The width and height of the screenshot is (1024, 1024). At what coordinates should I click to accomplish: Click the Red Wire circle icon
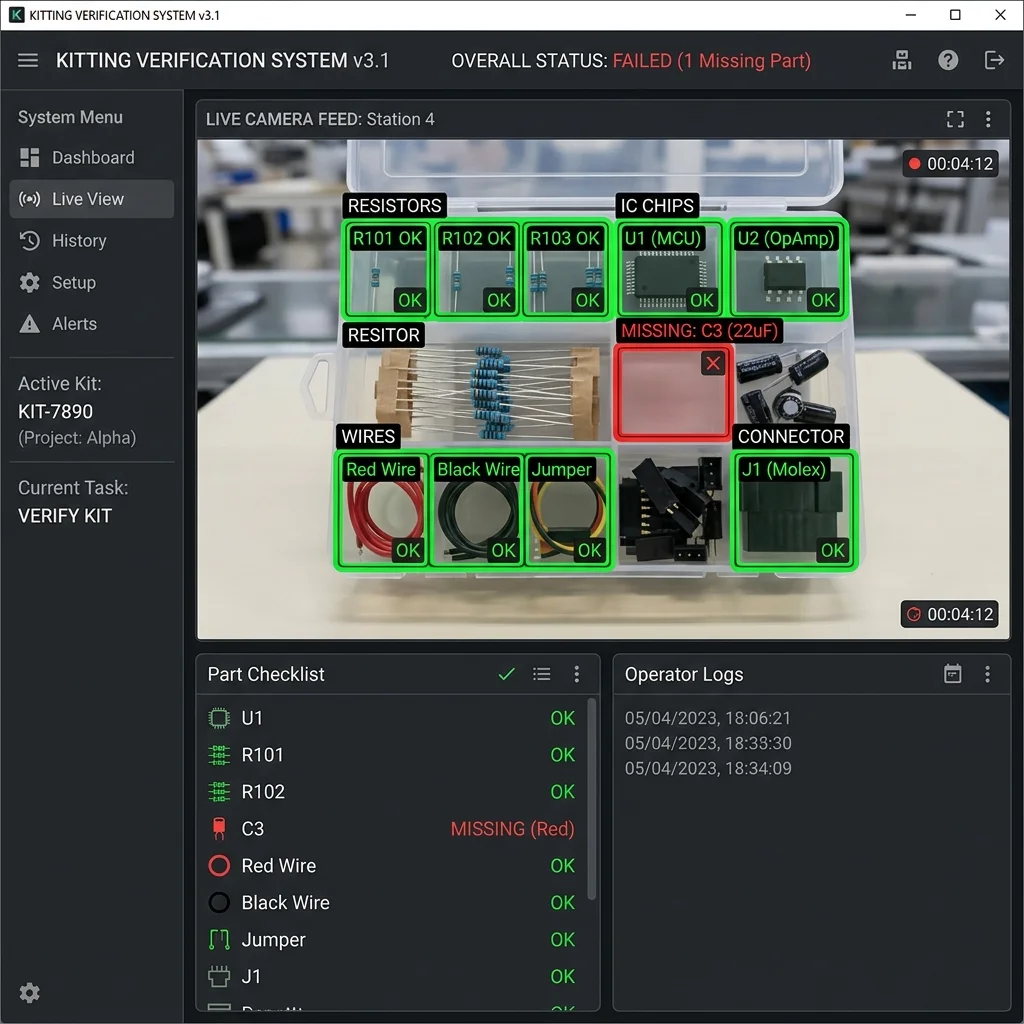(219, 865)
